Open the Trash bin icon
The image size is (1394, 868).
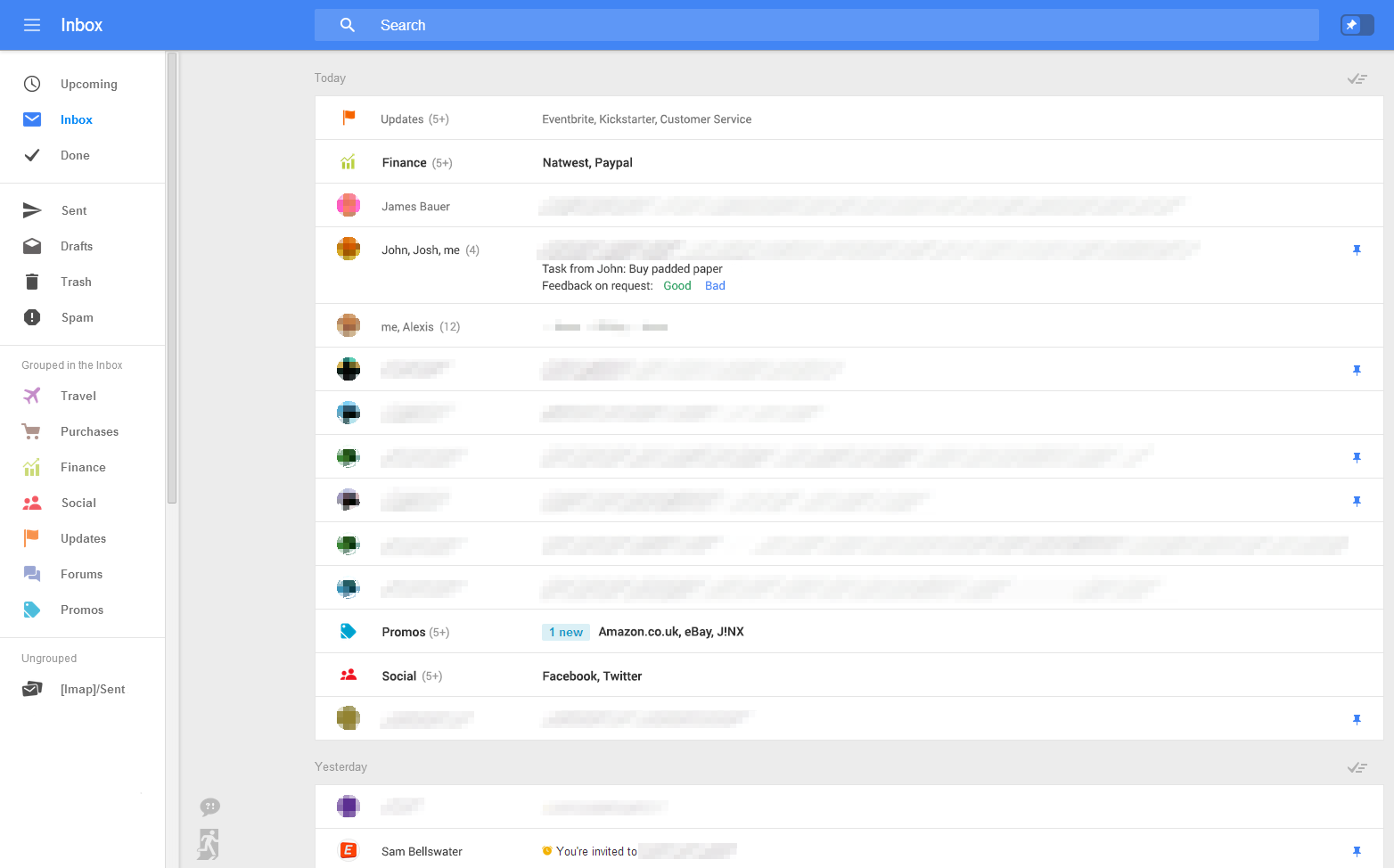[32, 282]
